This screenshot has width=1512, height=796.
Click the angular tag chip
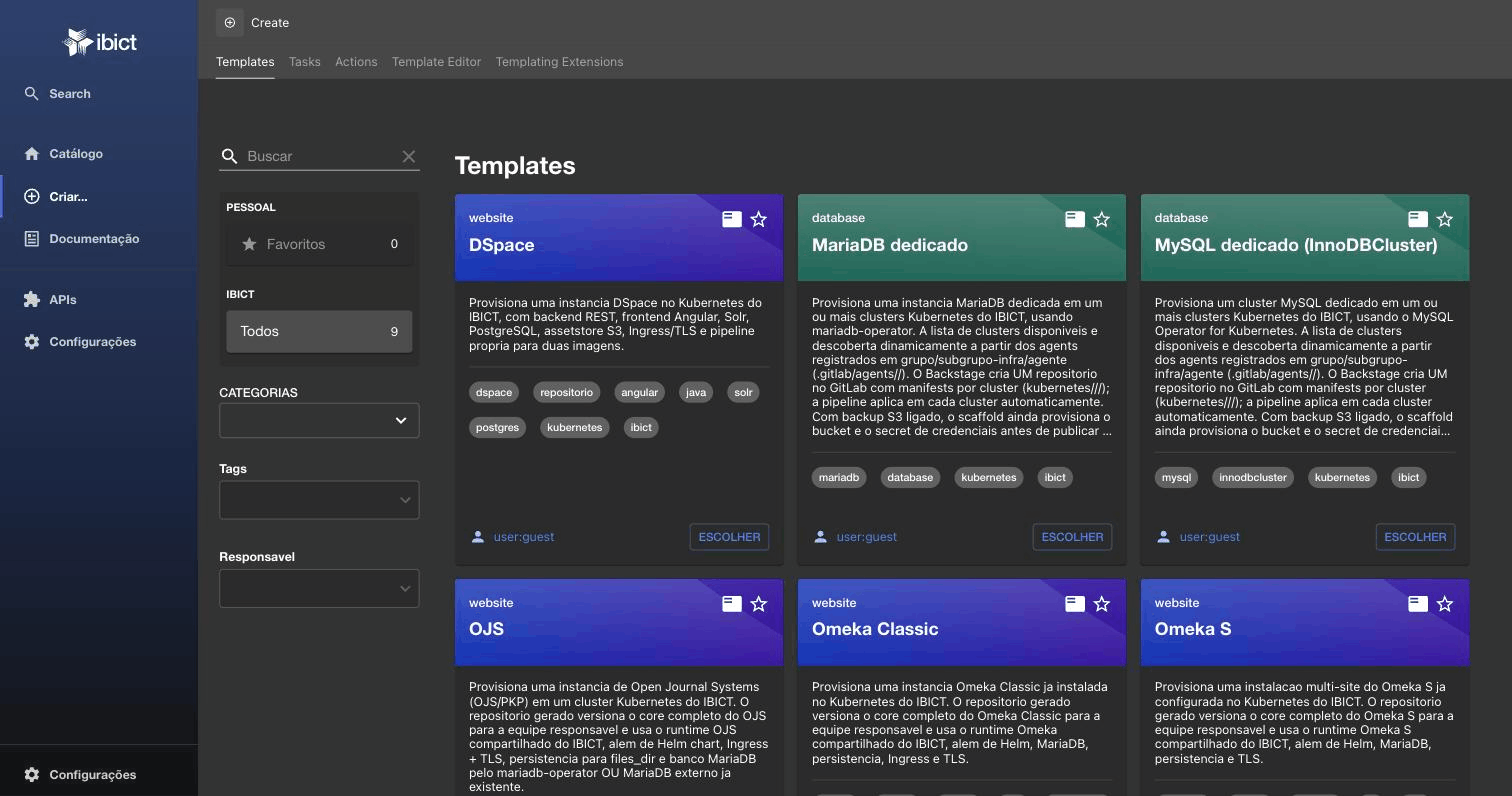pyautogui.click(x=639, y=392)
